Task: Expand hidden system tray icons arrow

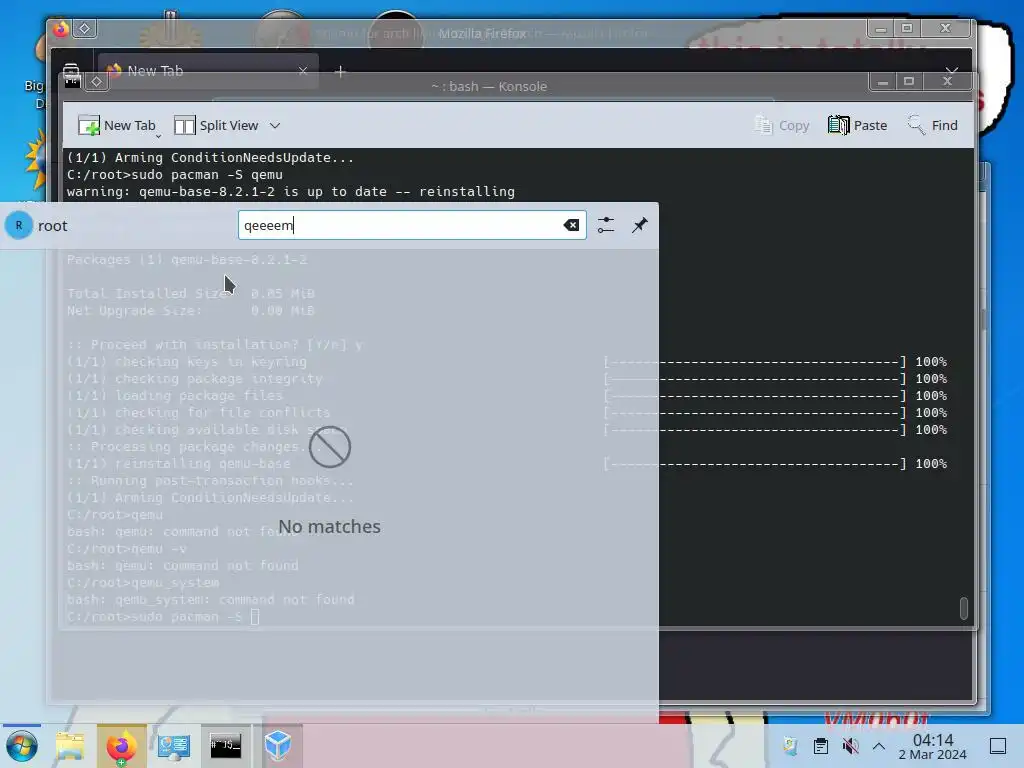Action: pos(879,746)
